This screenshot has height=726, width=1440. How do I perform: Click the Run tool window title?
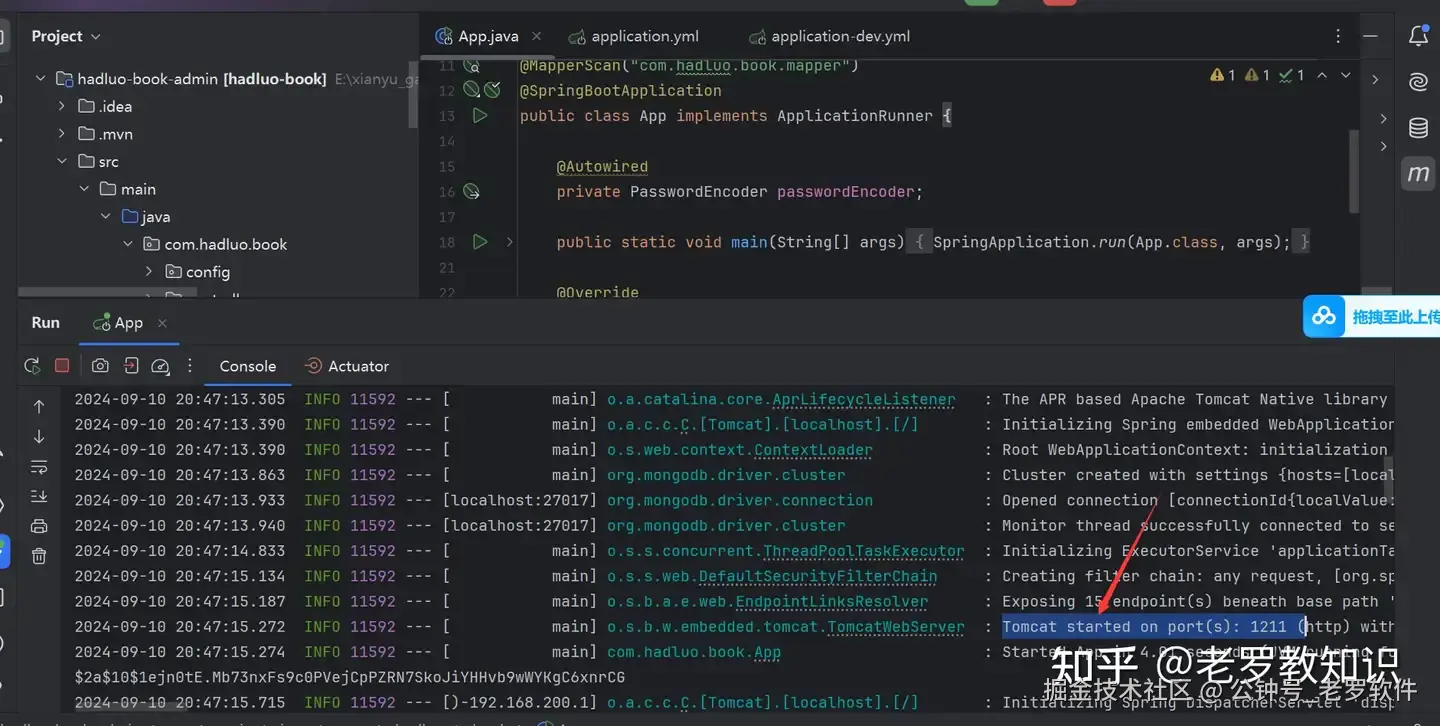point(45,323)
